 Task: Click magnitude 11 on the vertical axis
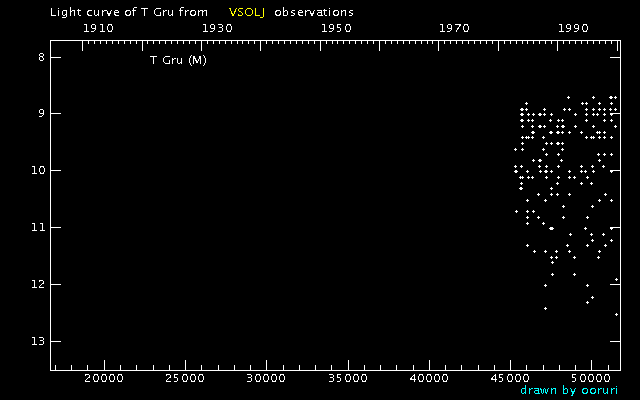(38, 228)
